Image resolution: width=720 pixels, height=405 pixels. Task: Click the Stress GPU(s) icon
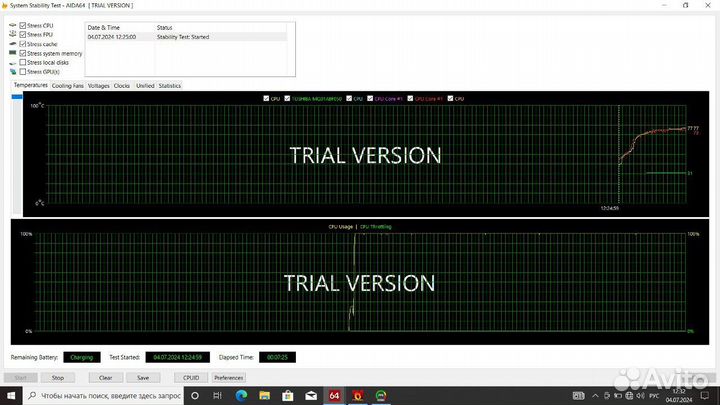coord(12,72)
